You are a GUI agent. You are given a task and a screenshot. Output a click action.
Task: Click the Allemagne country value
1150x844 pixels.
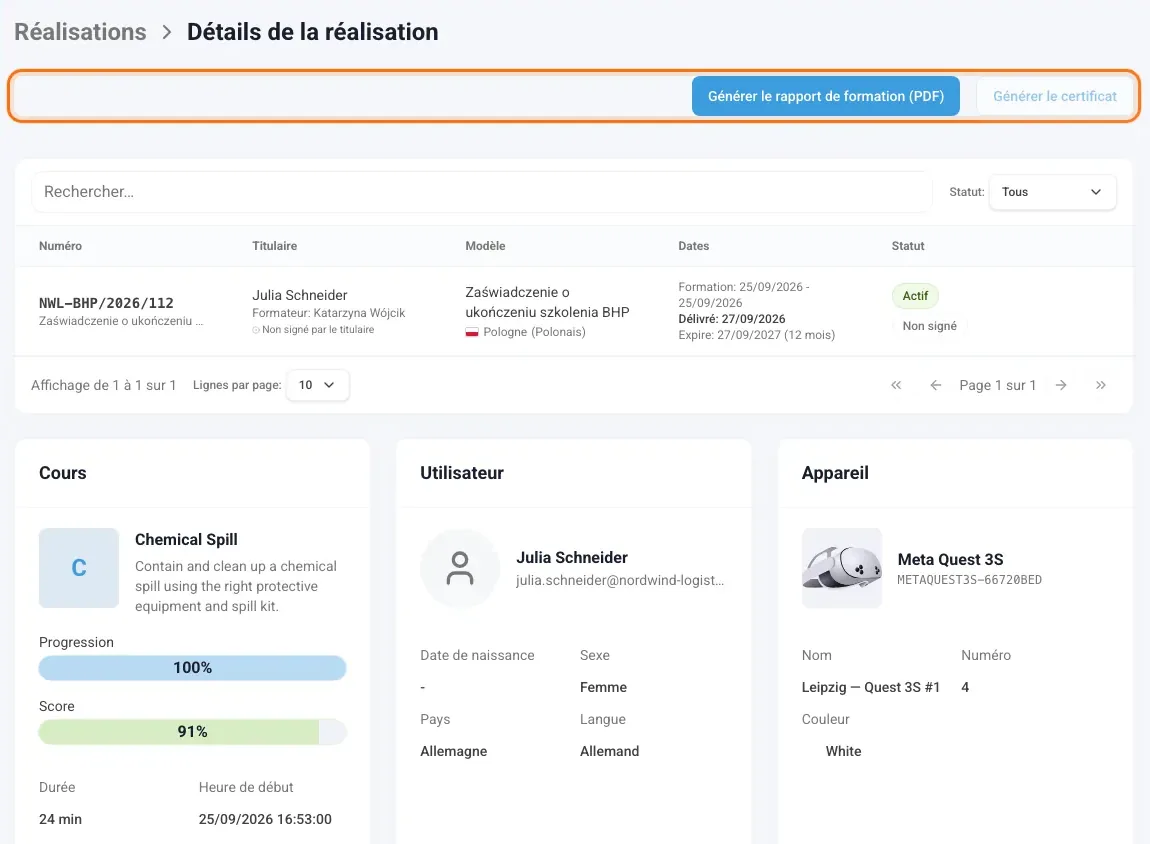click(x=453, y=751)
